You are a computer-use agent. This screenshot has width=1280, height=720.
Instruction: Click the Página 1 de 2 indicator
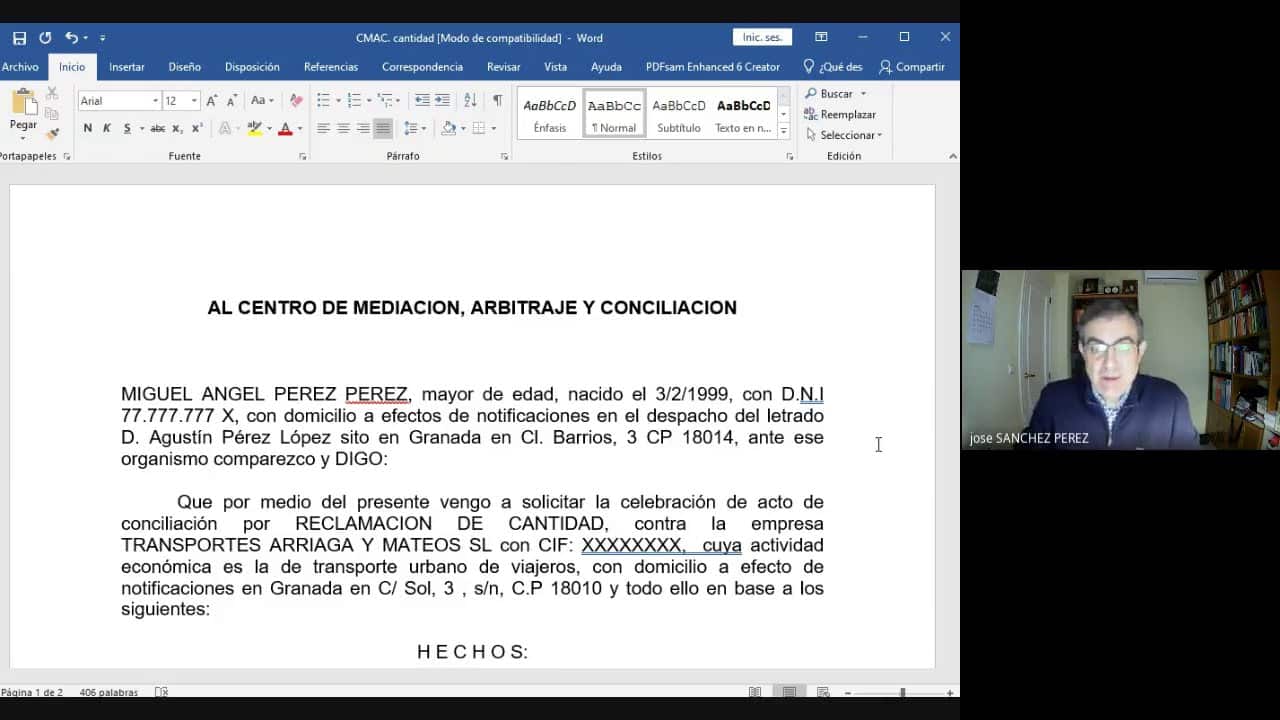(32, 692)
